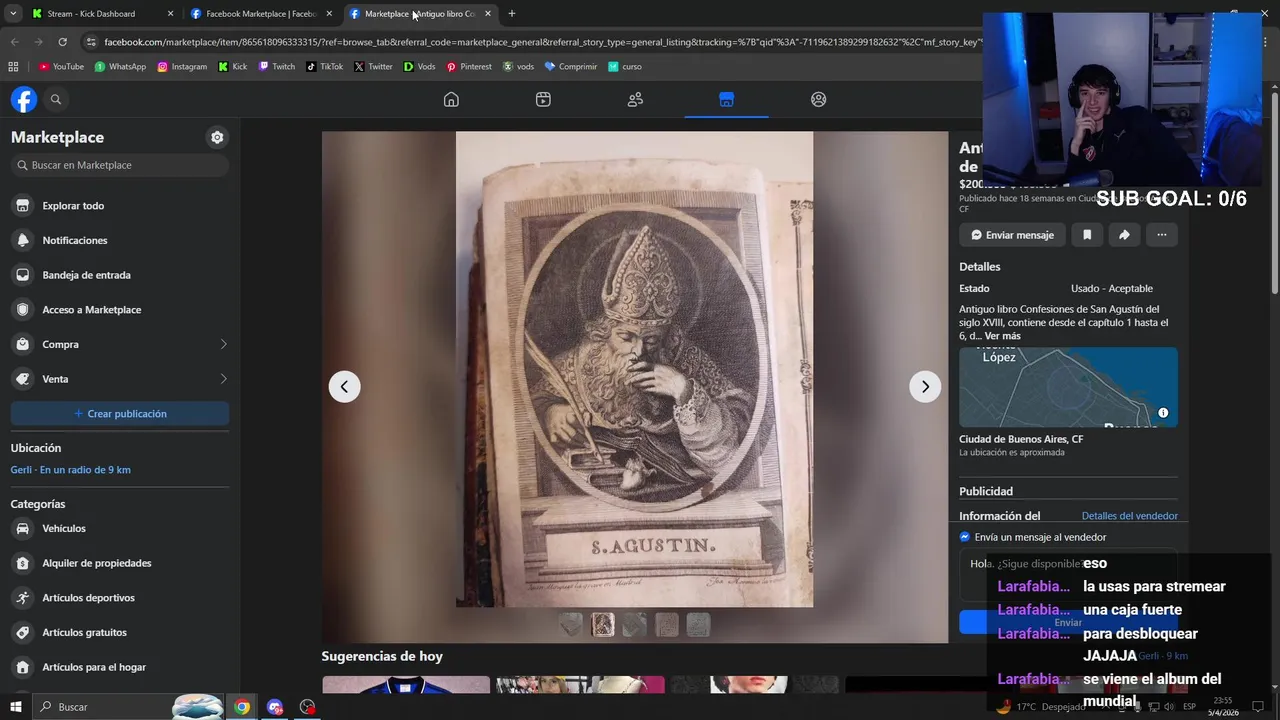Image resolution: width=1280 pixels, height=720 pixels.
Task: Click the map info icon
Action: pos(1163,413)
